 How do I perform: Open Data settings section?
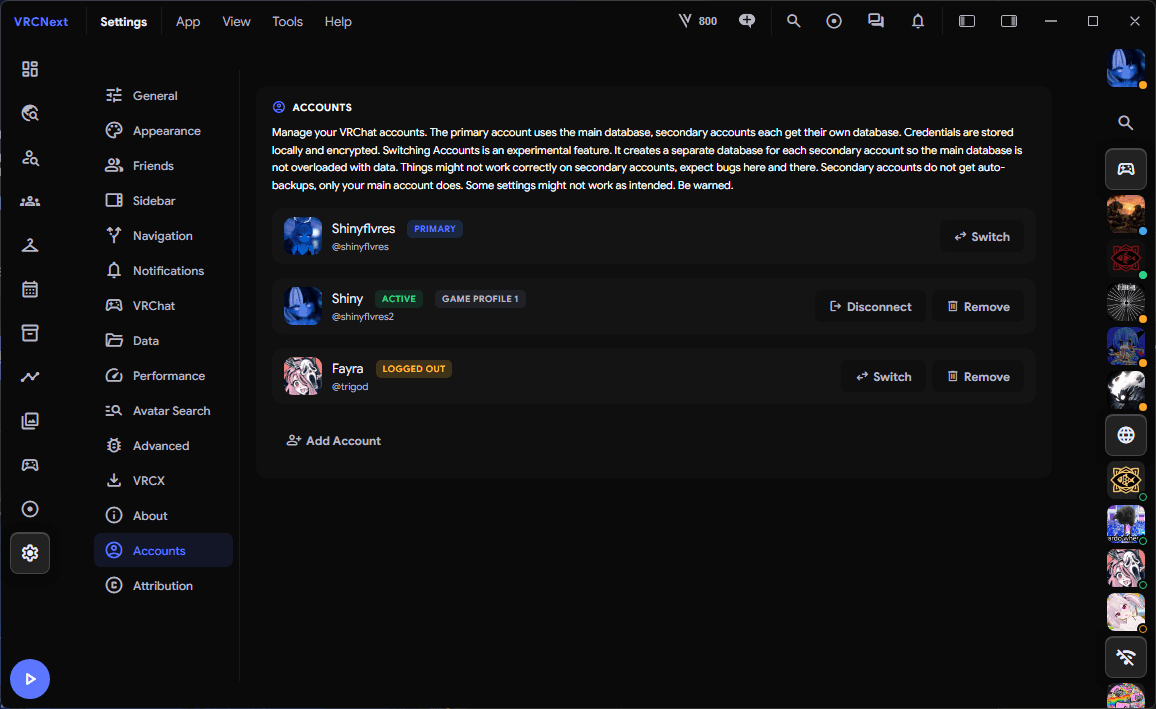pyautogui.click(x=164, y=340)
